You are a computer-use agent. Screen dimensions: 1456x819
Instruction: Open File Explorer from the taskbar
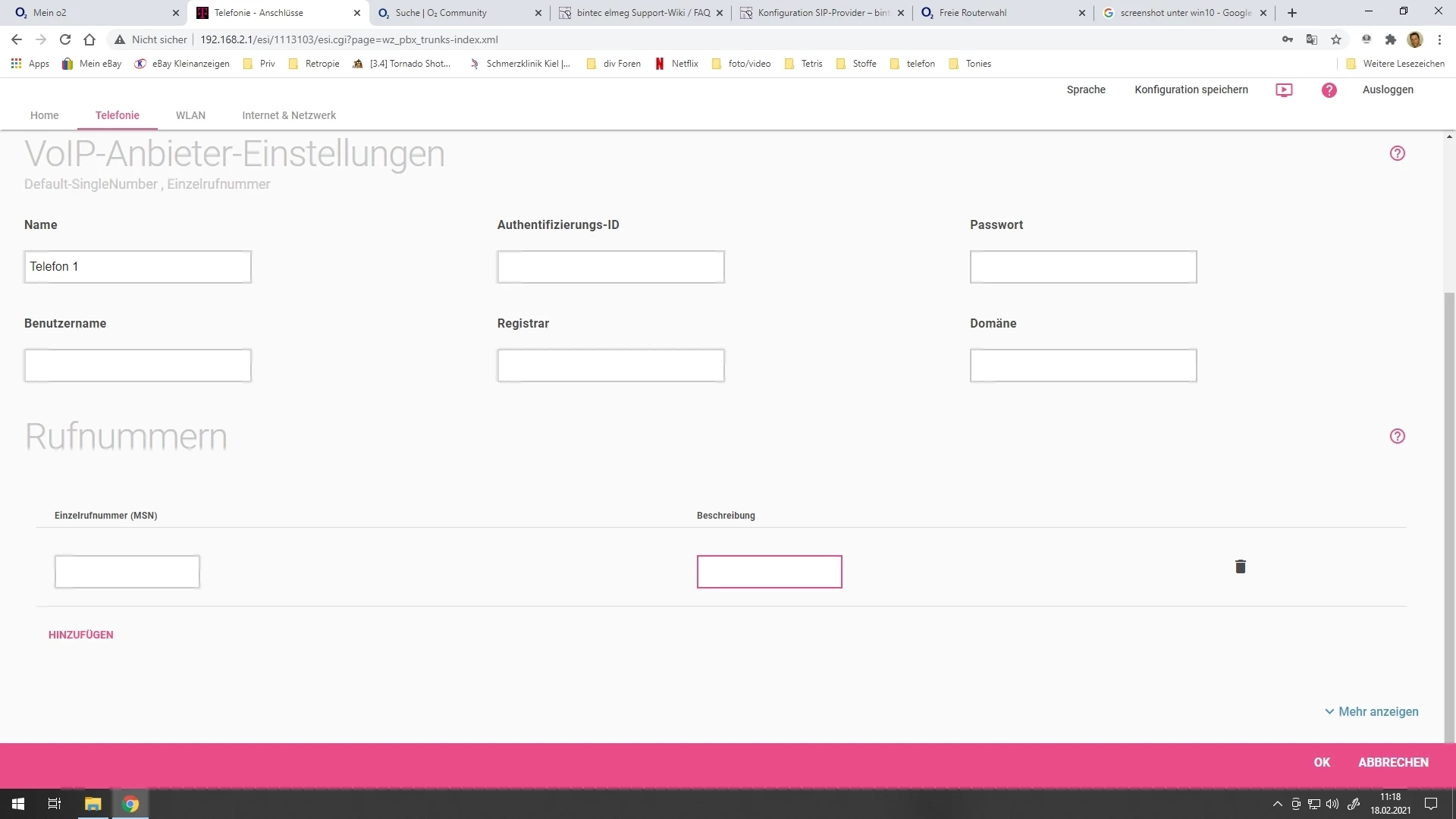tap(93, 804)
